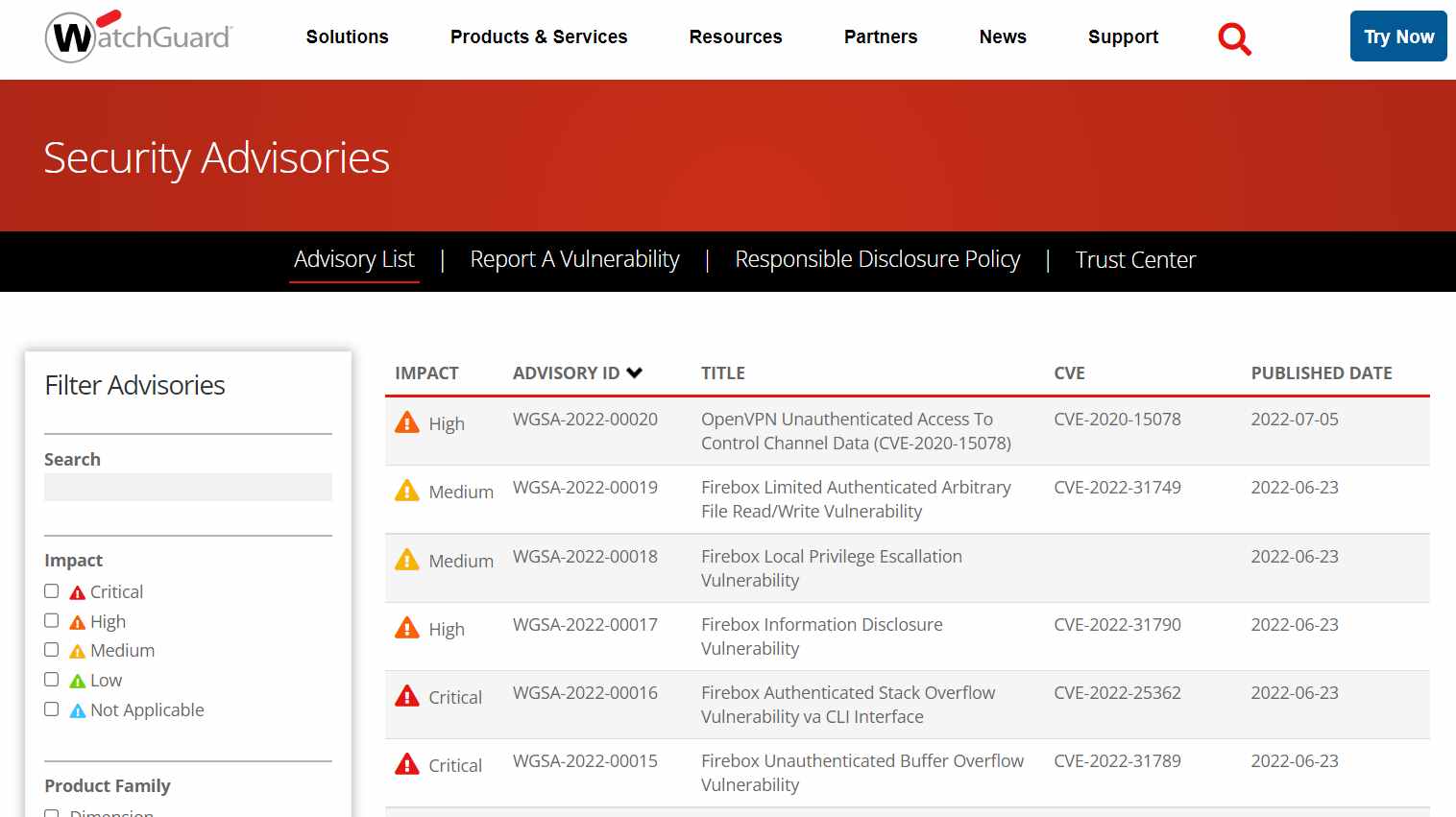
Task: Select the Advisory List tab
Action: (x=354, y=260)
